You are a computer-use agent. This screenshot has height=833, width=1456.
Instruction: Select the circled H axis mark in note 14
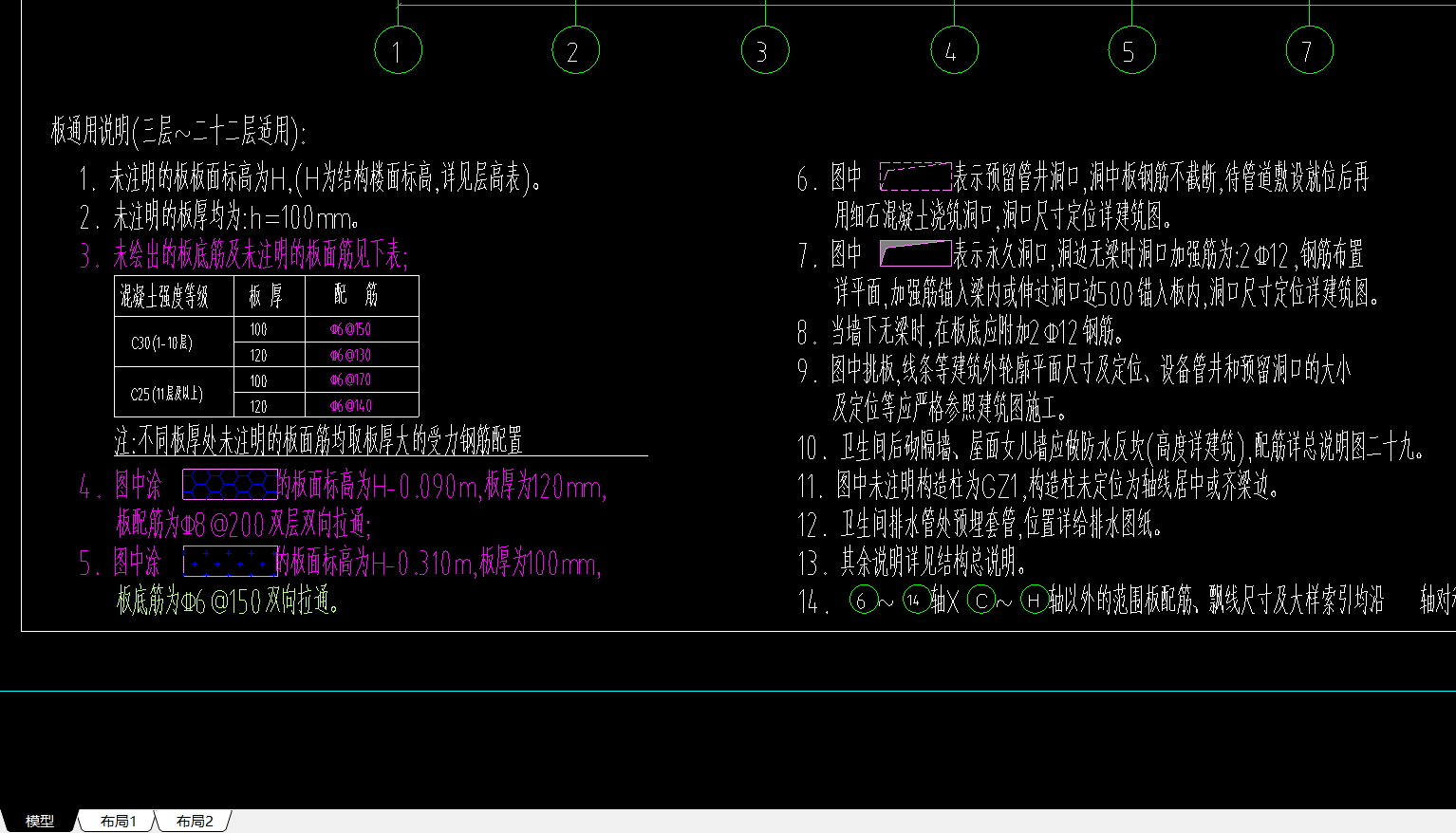1035,600
